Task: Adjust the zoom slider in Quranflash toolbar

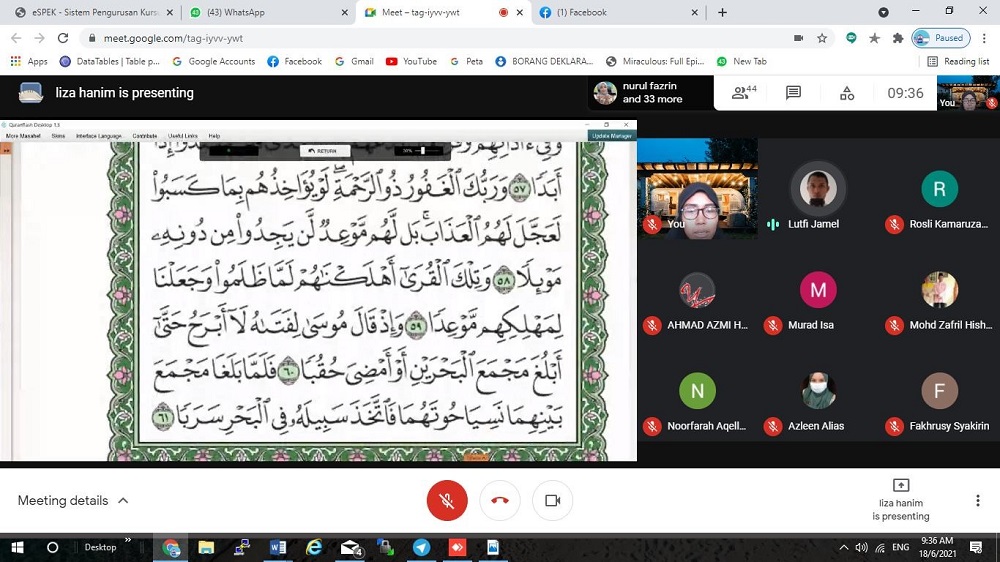Action: click(x=423, y=151)
